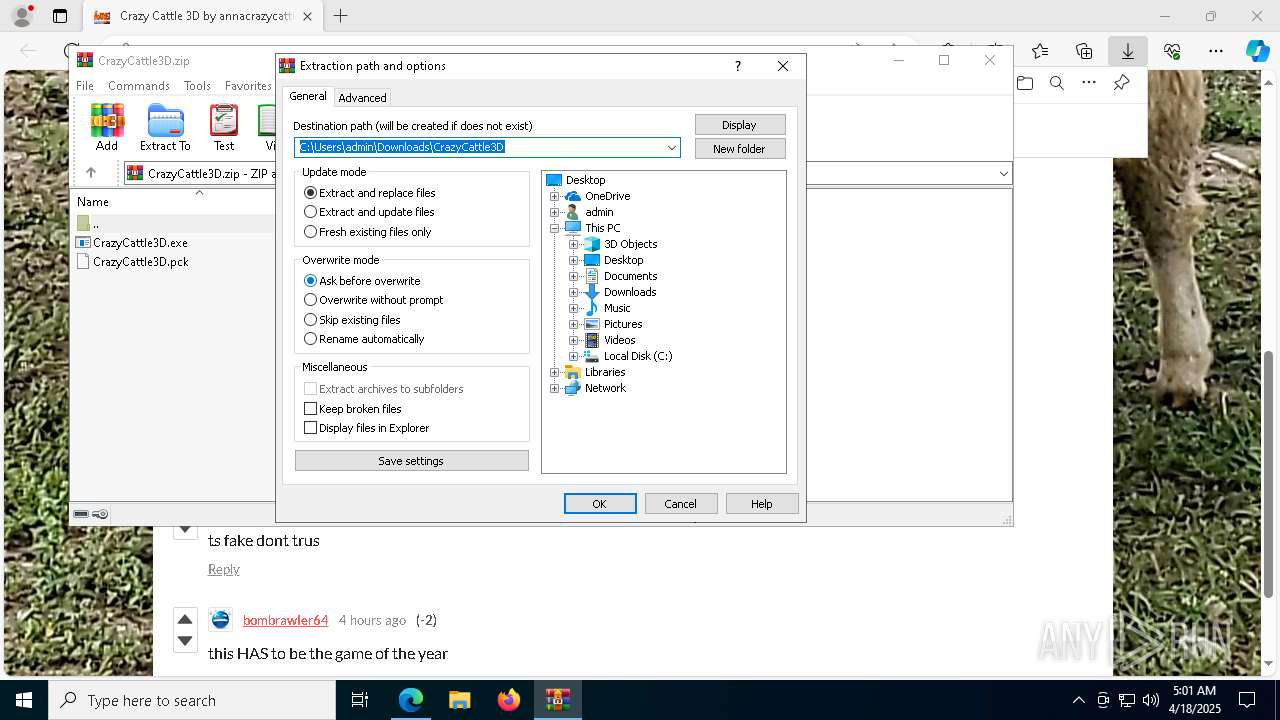Select the parent folder '..' entry
The image size is (1280, 720).
(x=88, y=224)
